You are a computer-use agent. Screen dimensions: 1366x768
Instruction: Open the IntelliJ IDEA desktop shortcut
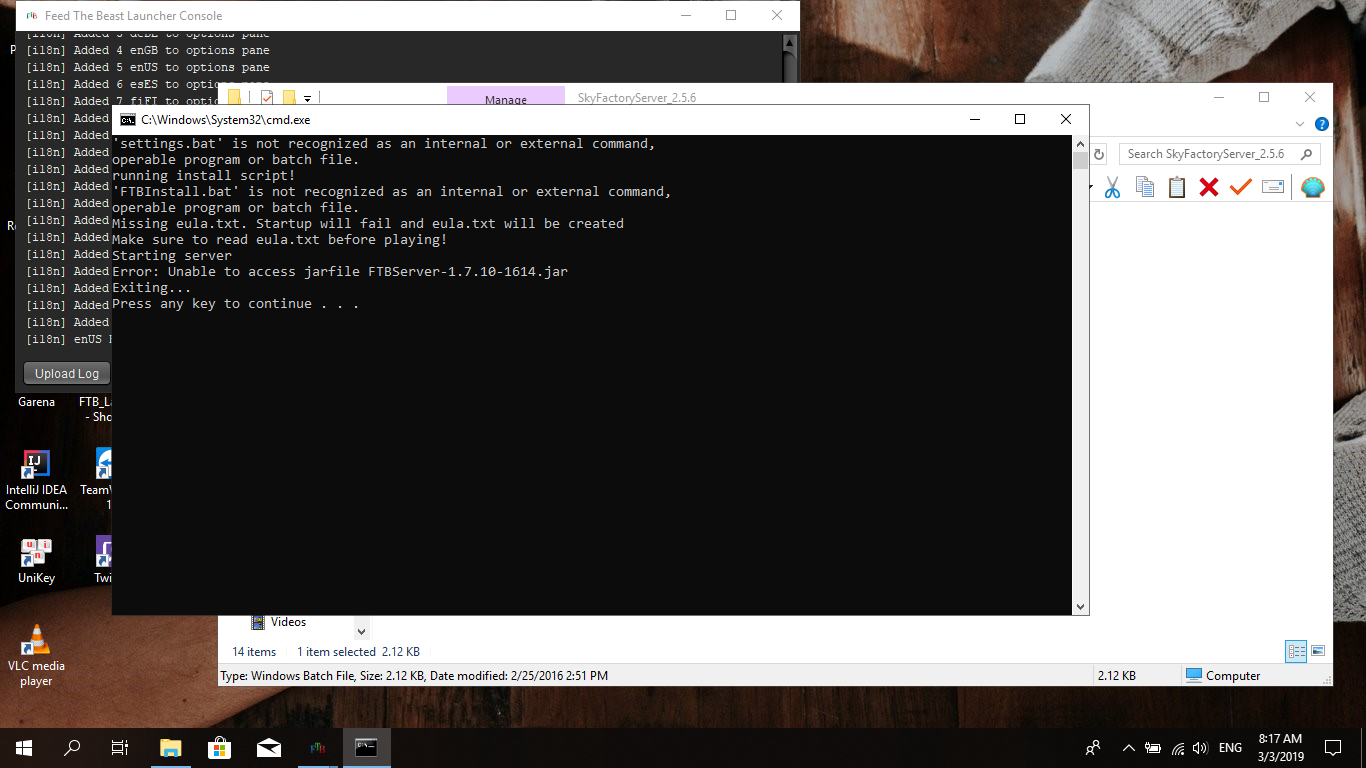(x=36, y=481)
